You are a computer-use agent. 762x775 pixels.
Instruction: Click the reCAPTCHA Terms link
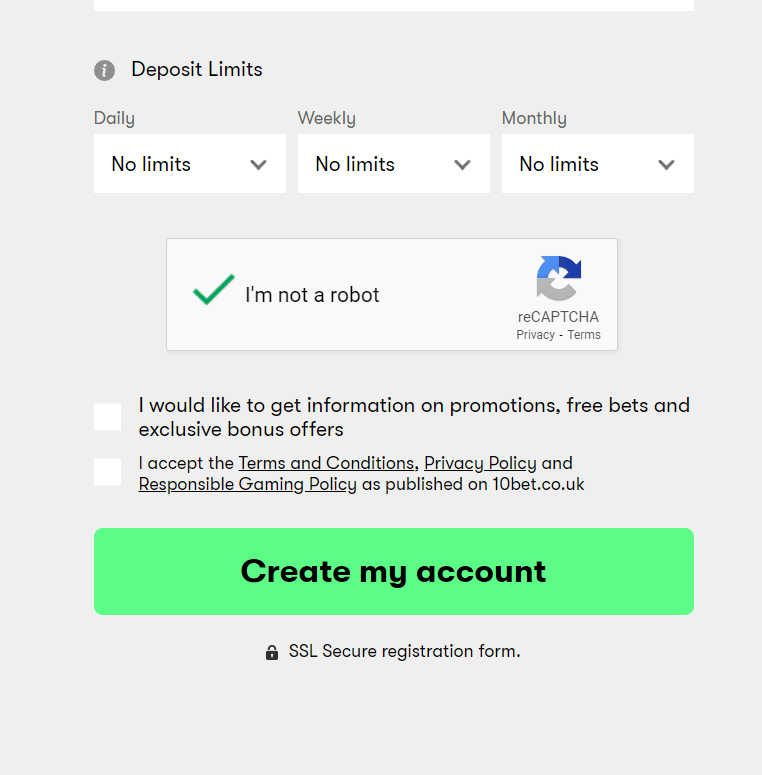point(584,335)
